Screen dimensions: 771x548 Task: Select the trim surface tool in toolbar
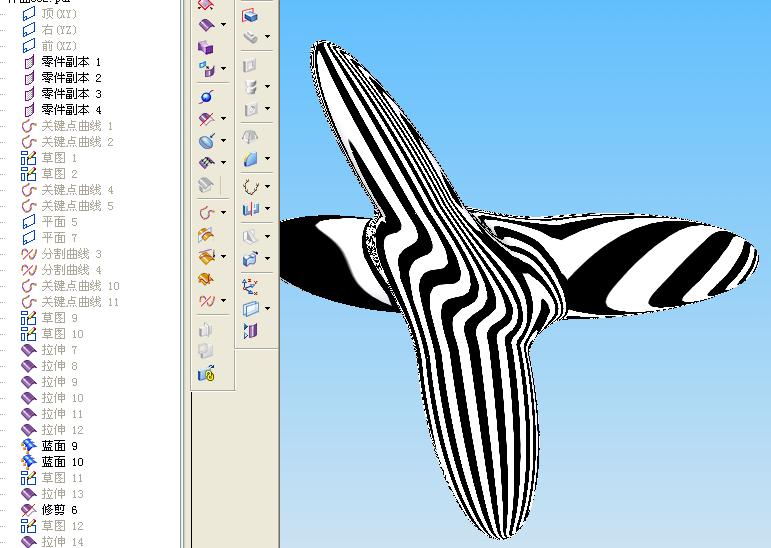pyautogui.click(x=206, y=119)
